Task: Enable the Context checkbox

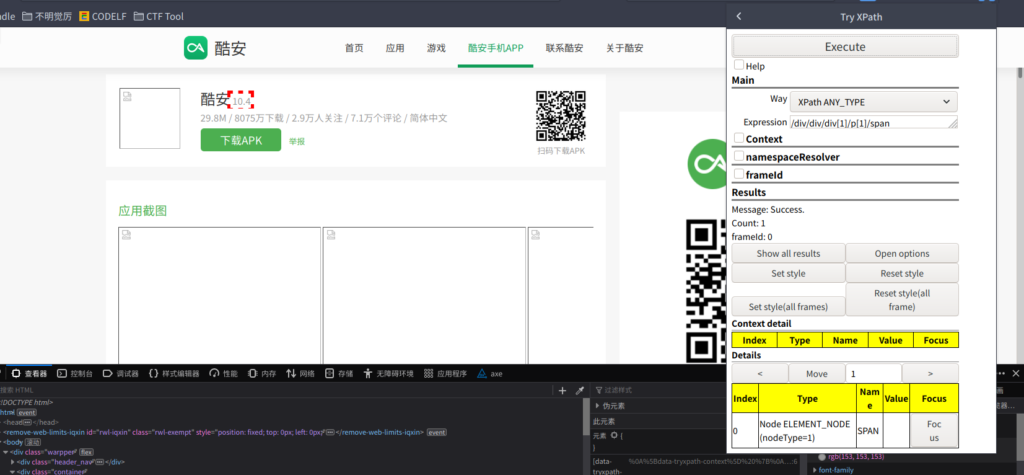Action: click(x=739, y=139)
